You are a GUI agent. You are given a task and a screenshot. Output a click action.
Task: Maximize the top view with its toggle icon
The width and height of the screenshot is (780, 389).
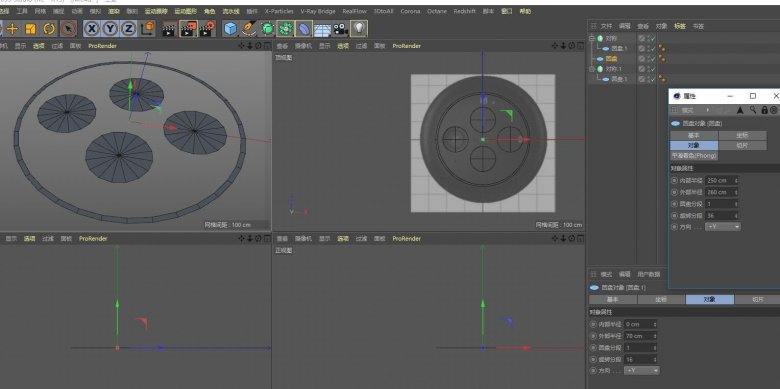[x=581, y=46]
